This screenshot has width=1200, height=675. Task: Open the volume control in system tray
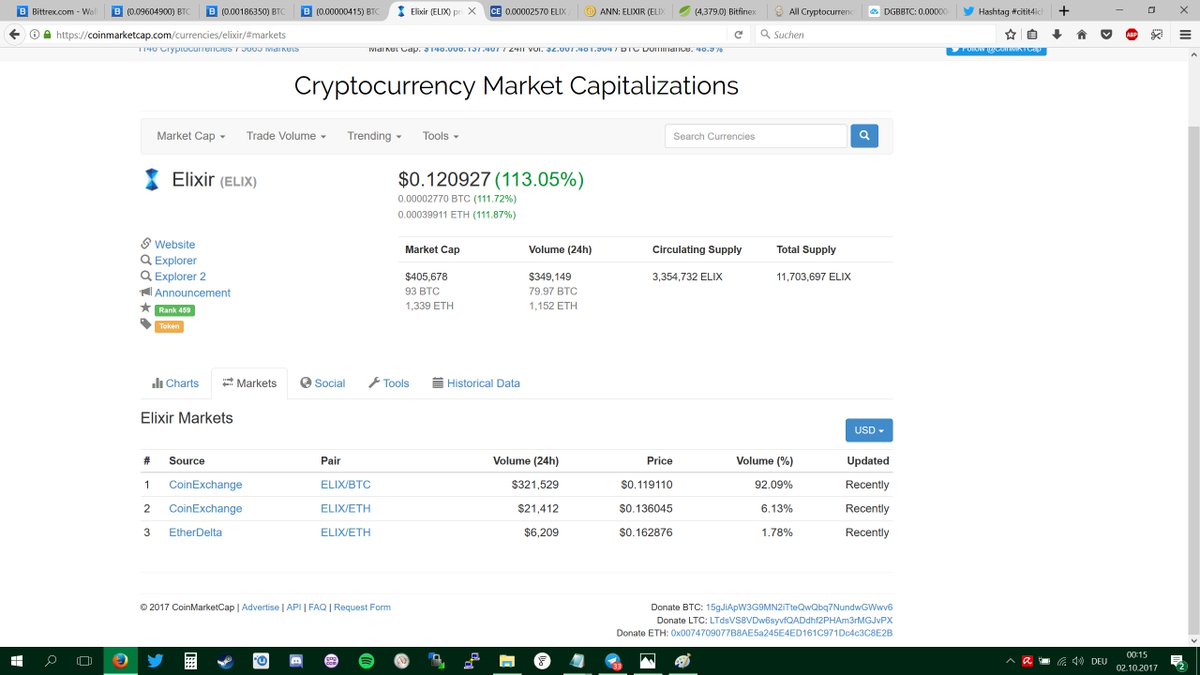(1076, 661)
